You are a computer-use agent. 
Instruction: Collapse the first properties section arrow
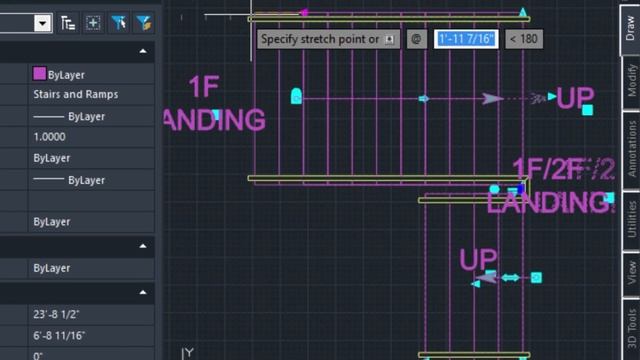pyautogui.click(x=143, y=51)
